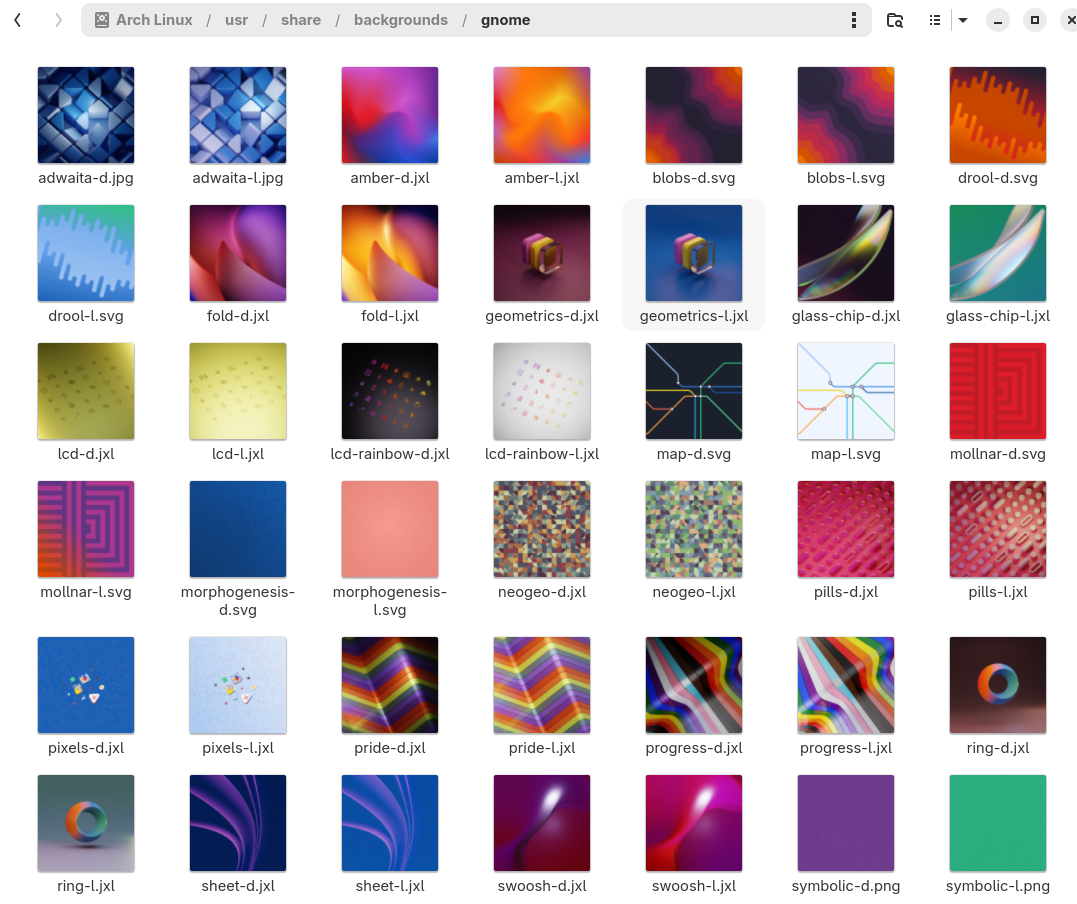
Task: Pick the amber-l.jxl wallpaper thumbnail
Action: coord(542,115)
